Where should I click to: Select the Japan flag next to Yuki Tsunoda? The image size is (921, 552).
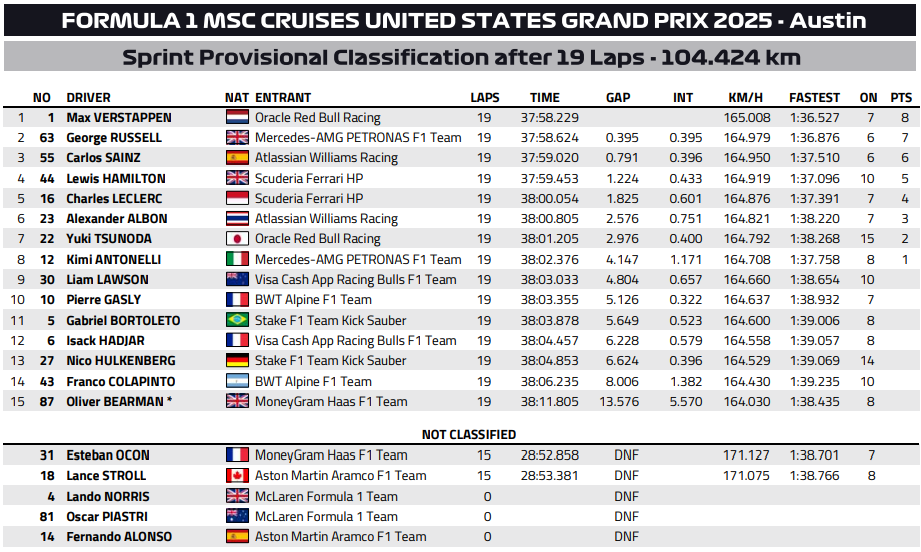pyautogui.click(x=237, y=239)
